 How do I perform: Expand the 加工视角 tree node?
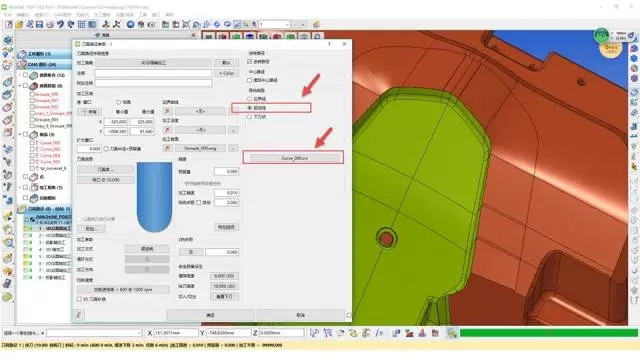click(x=20, y=187)
